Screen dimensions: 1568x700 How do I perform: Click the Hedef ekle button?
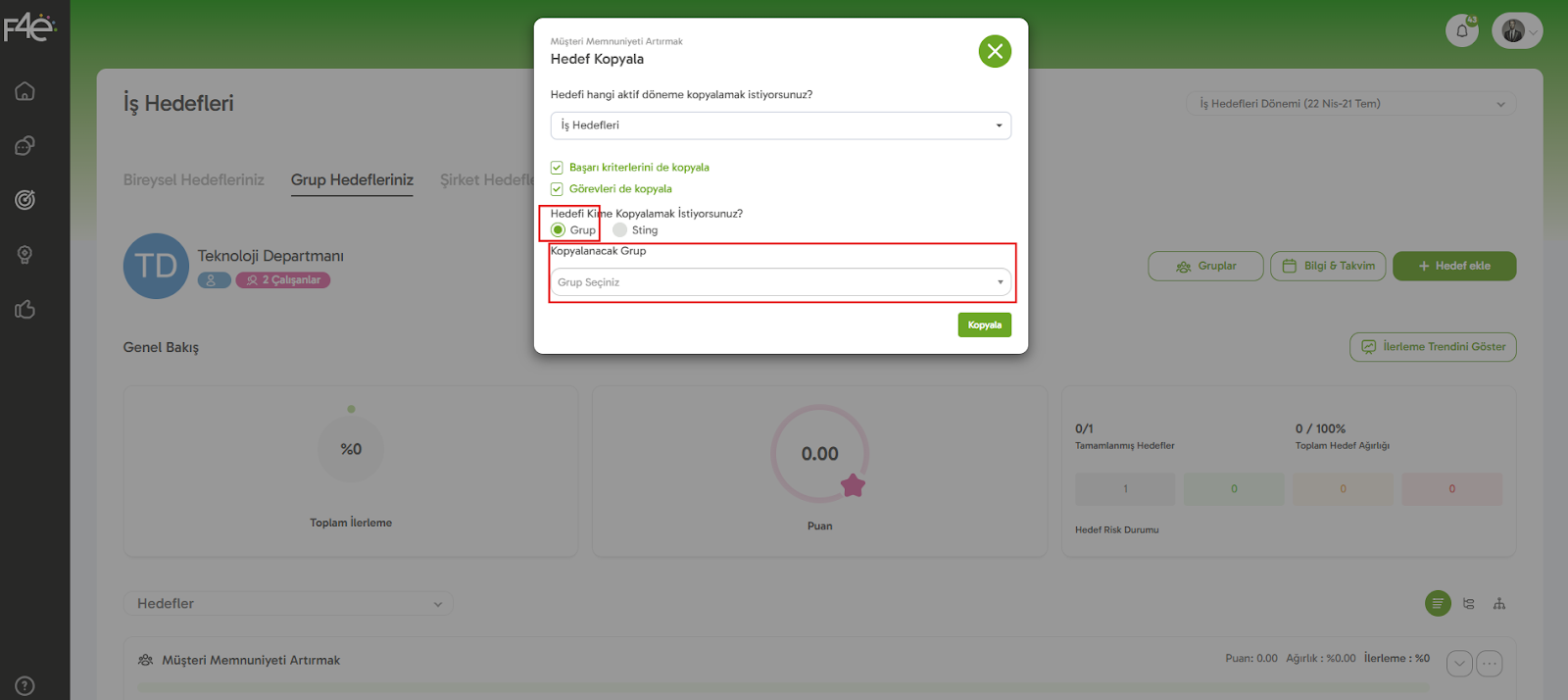[1453, 267]
